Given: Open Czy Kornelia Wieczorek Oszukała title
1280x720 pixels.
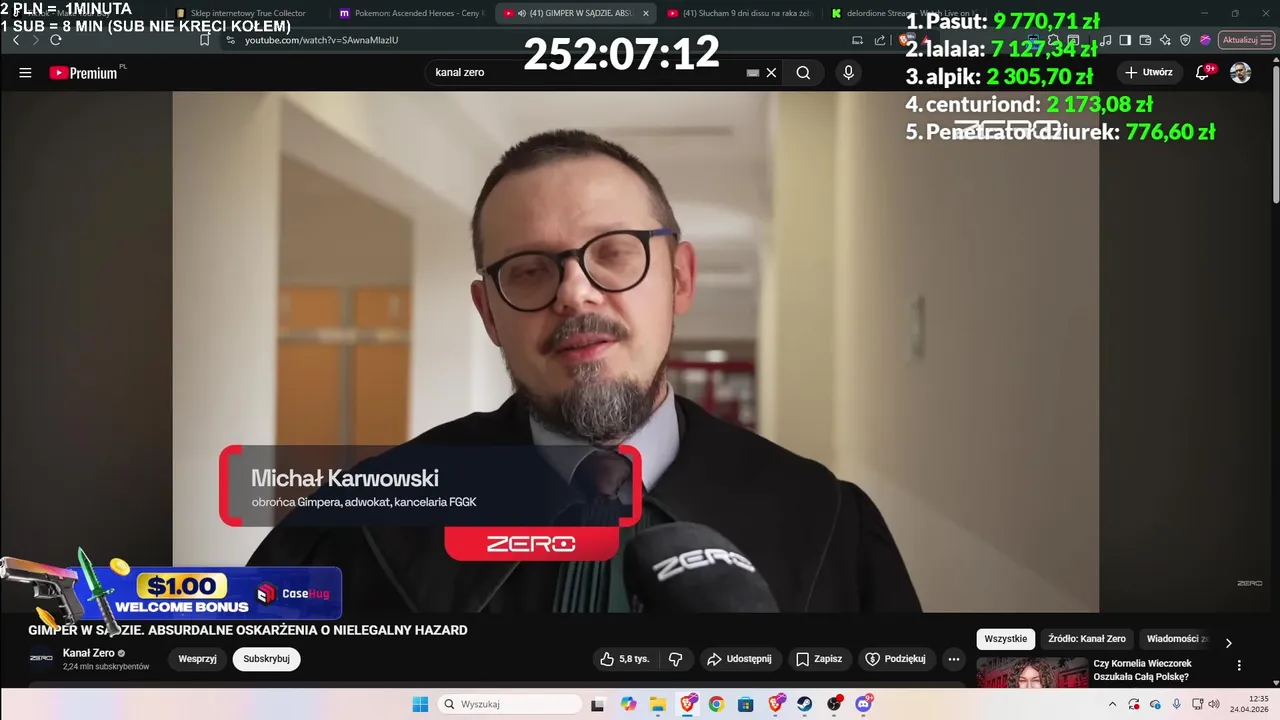Looking at the screenshot, I should (1142, 670).
